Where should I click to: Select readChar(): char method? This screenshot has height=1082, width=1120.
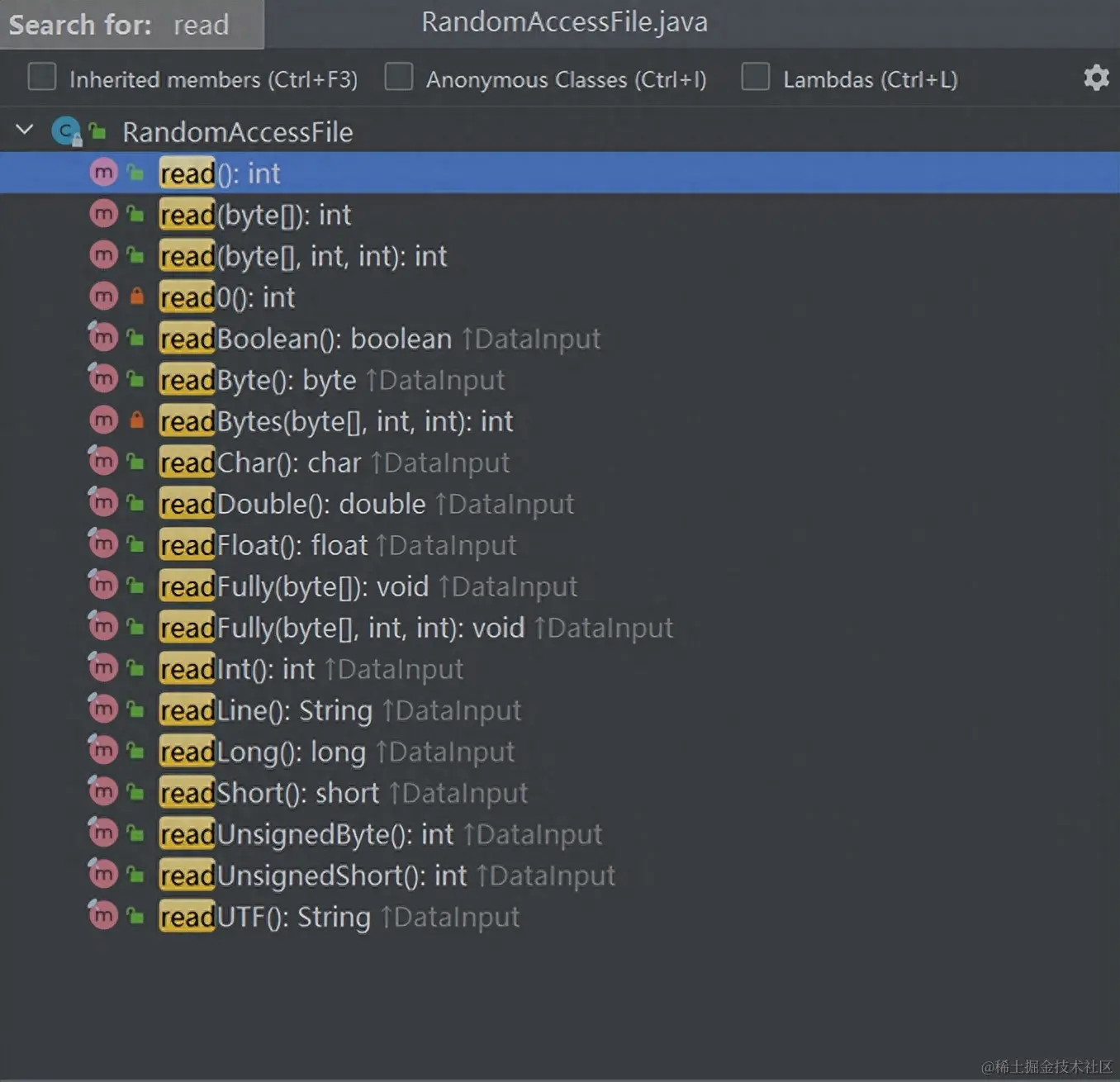(x=260, y=463)
